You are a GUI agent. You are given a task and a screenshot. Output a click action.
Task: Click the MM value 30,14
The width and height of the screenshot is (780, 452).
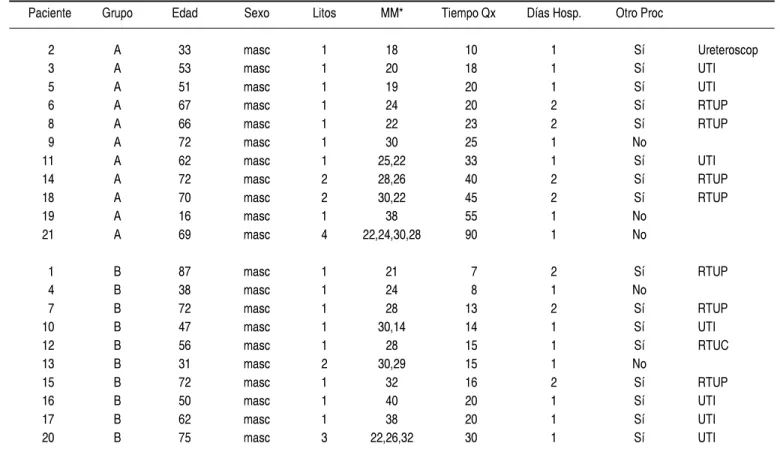(391, 327)
